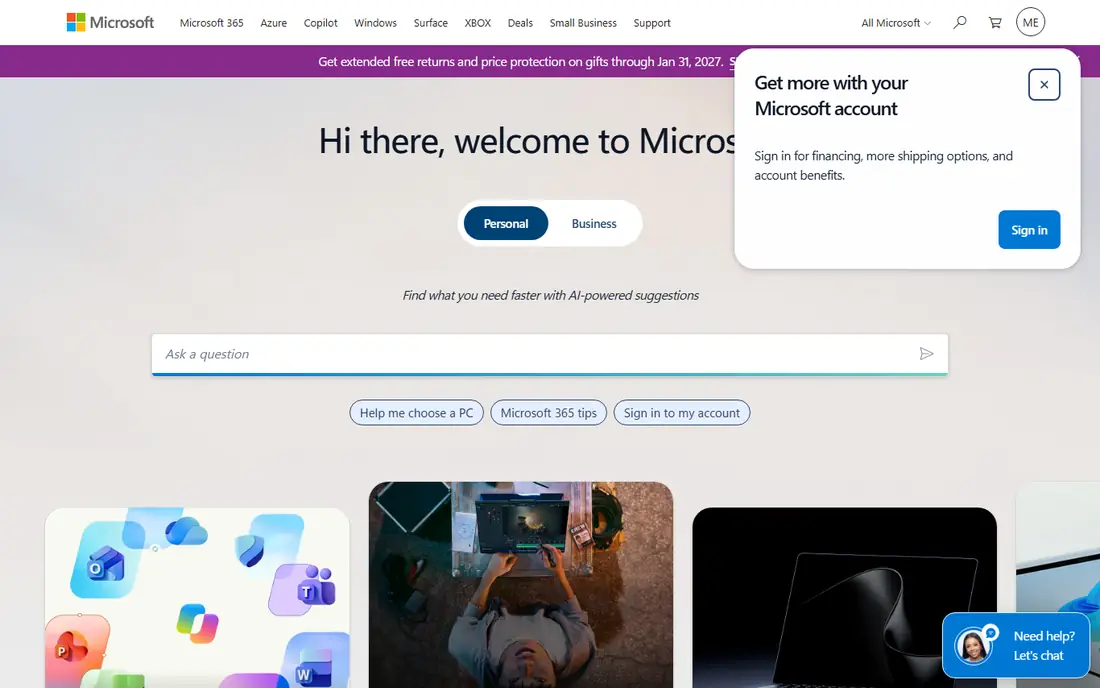Open Support navigation item
Viewport: 1100px width, 688px height.
652,23
